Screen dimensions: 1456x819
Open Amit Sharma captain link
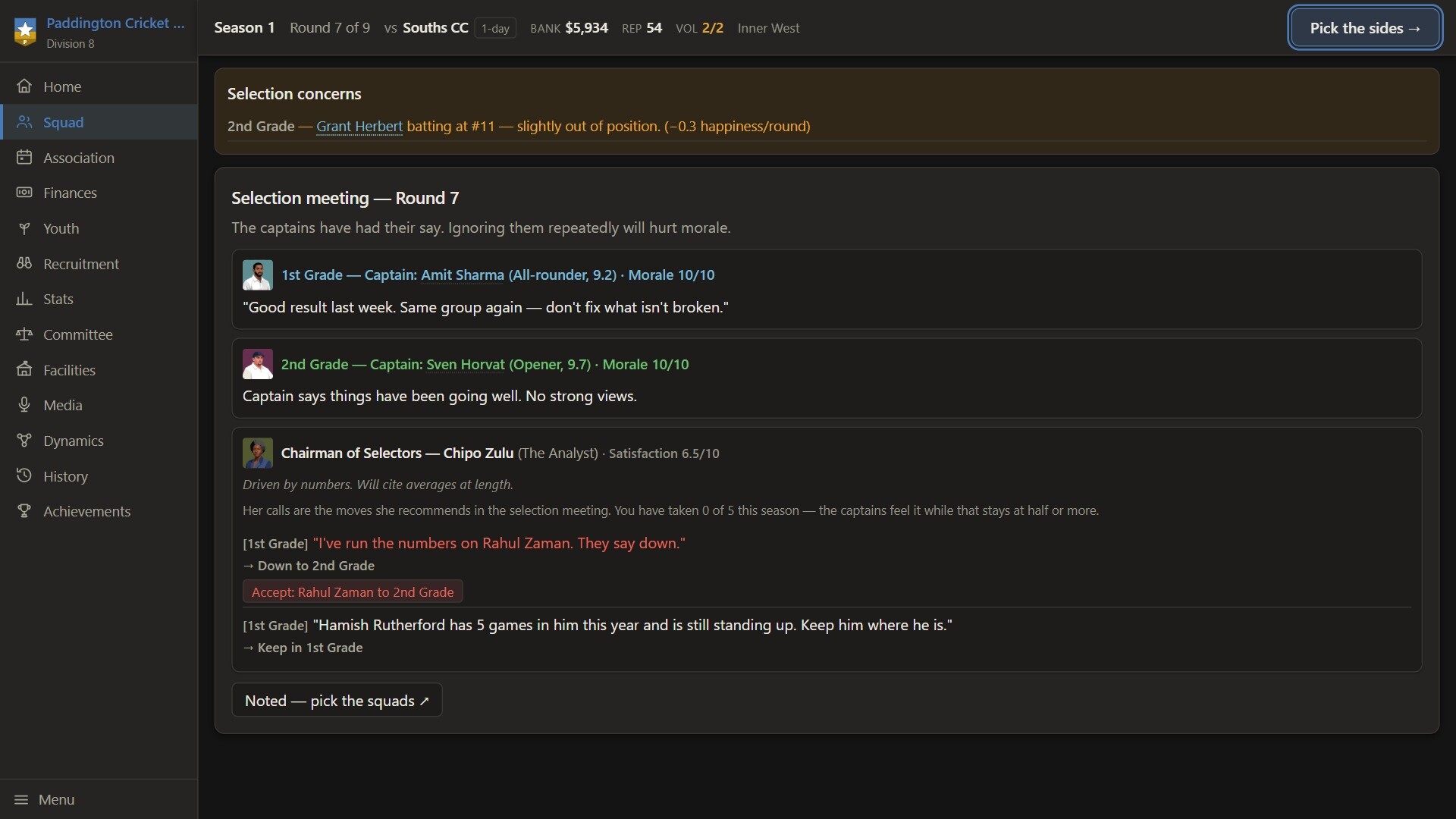point(463,275)
